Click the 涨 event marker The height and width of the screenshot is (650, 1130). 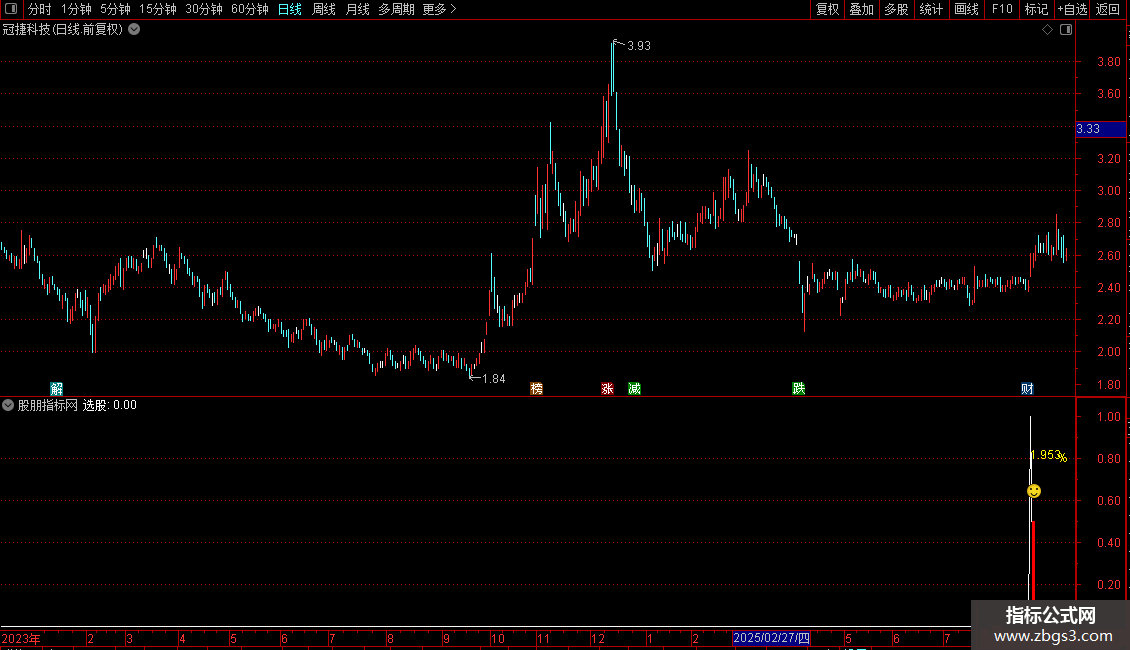click(608, 389)
